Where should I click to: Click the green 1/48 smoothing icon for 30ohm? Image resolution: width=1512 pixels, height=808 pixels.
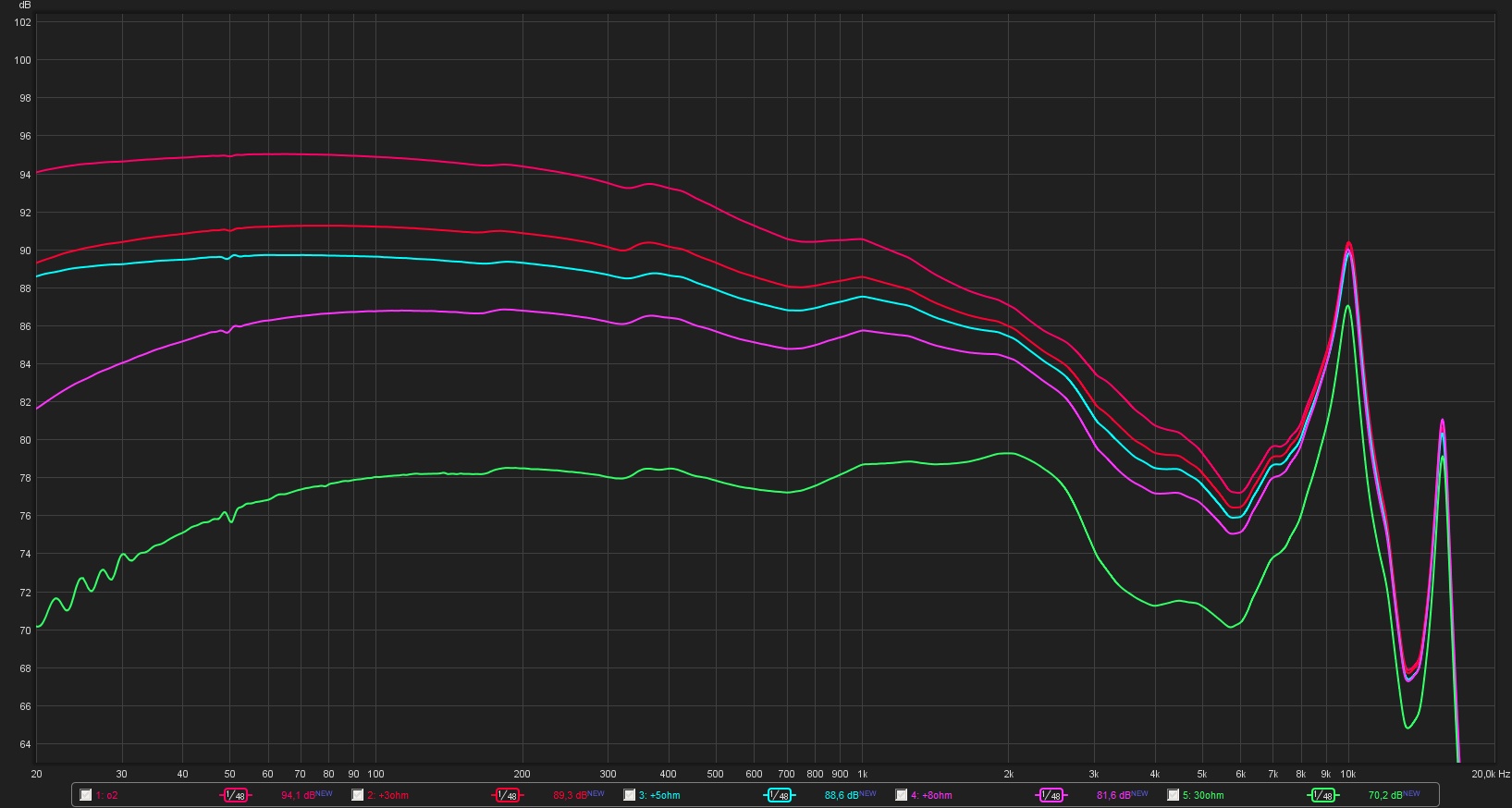1322,795
